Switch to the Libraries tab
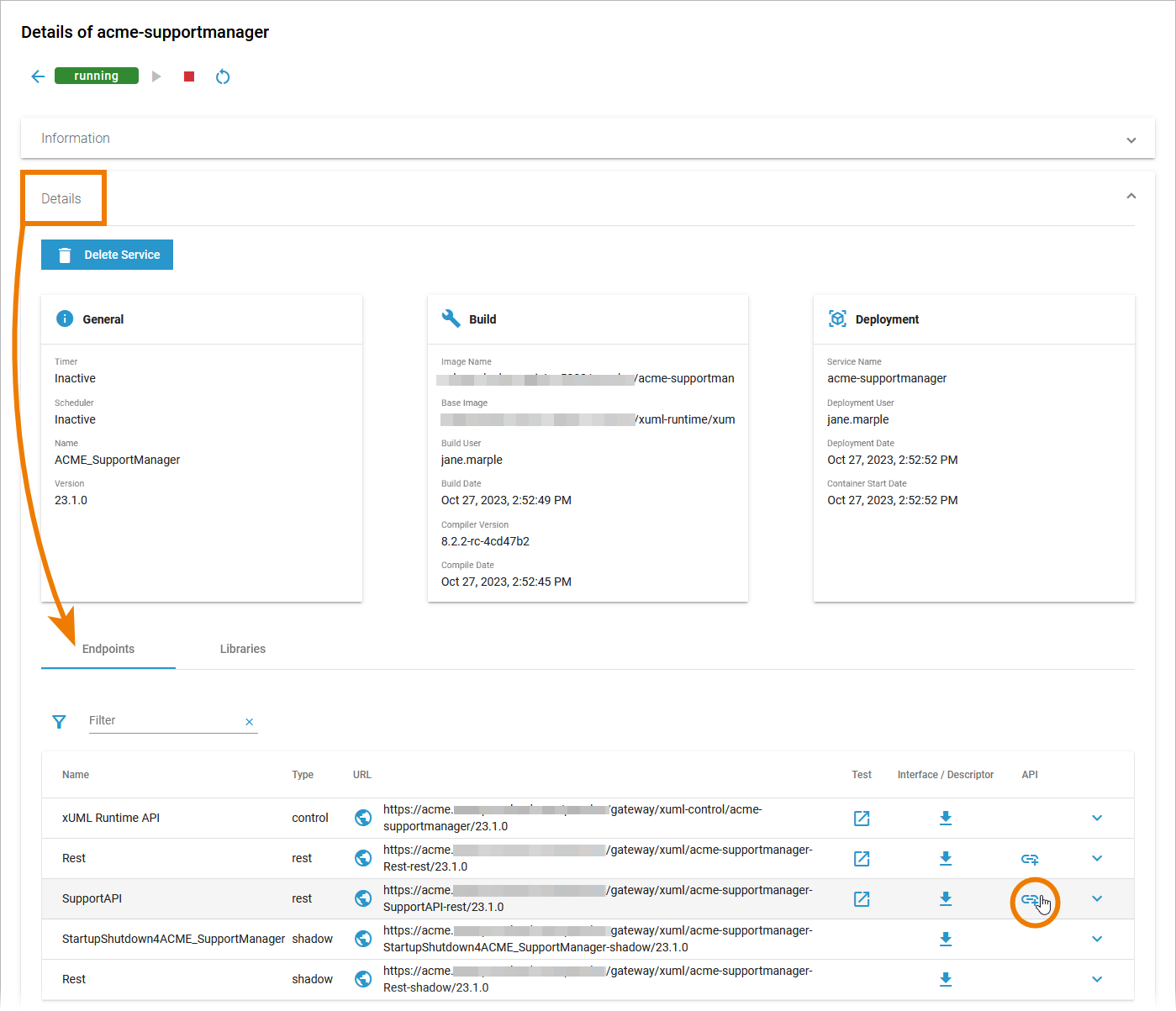The image size is (1176, 1011). tap(242, 648)
